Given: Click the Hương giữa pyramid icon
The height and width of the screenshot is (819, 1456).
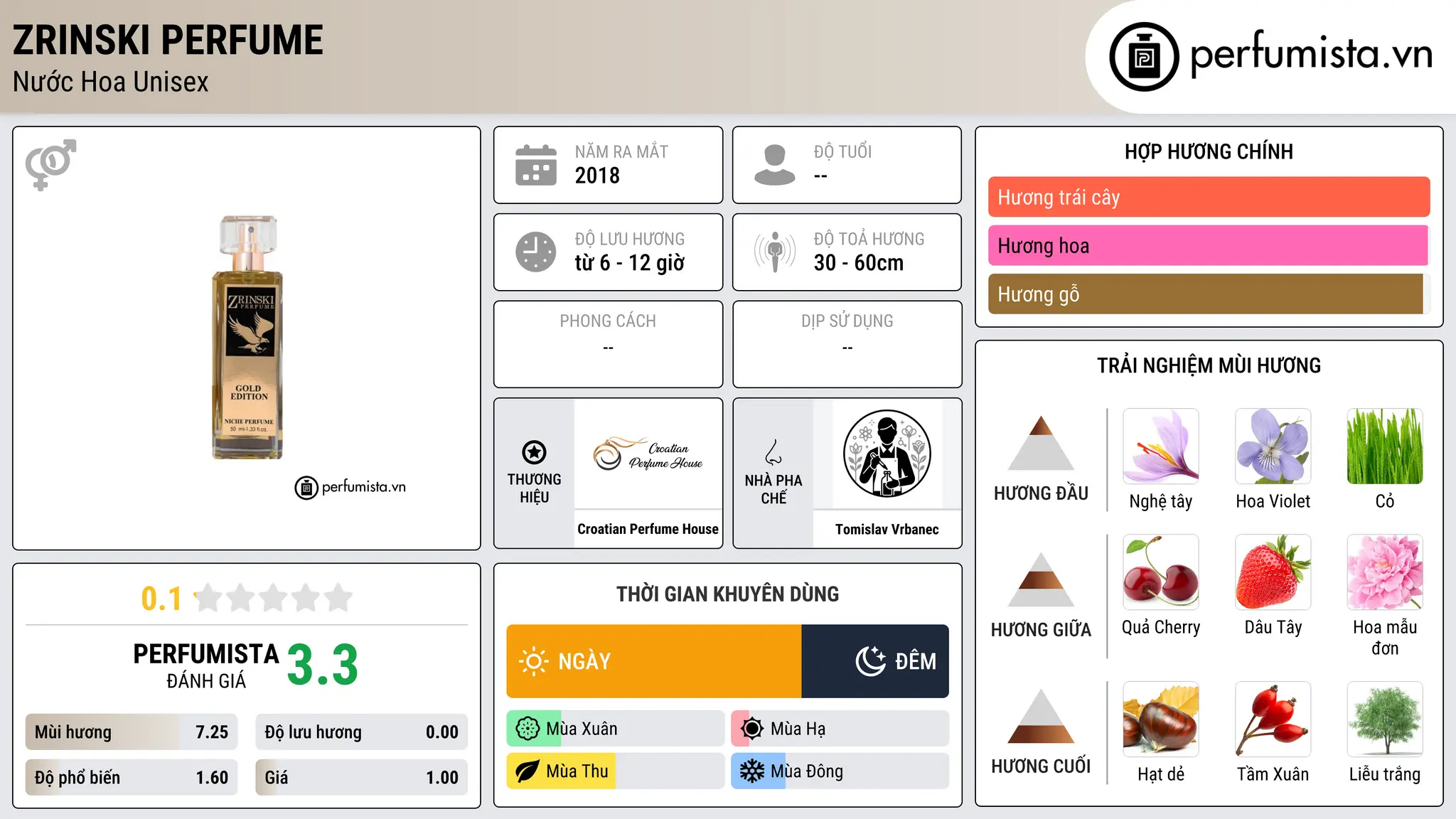Looking at the screenshot, I should [x=1041, y=579].
